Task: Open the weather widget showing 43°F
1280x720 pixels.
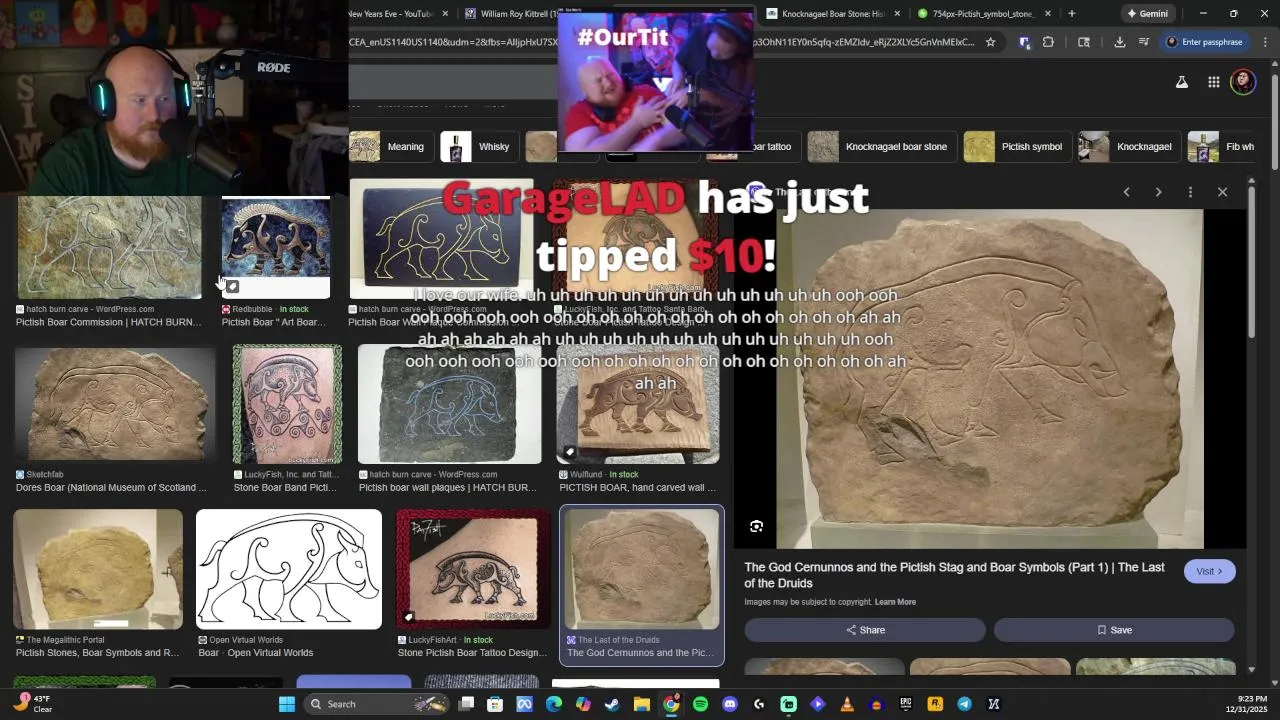Action: [x=32, y=704]
